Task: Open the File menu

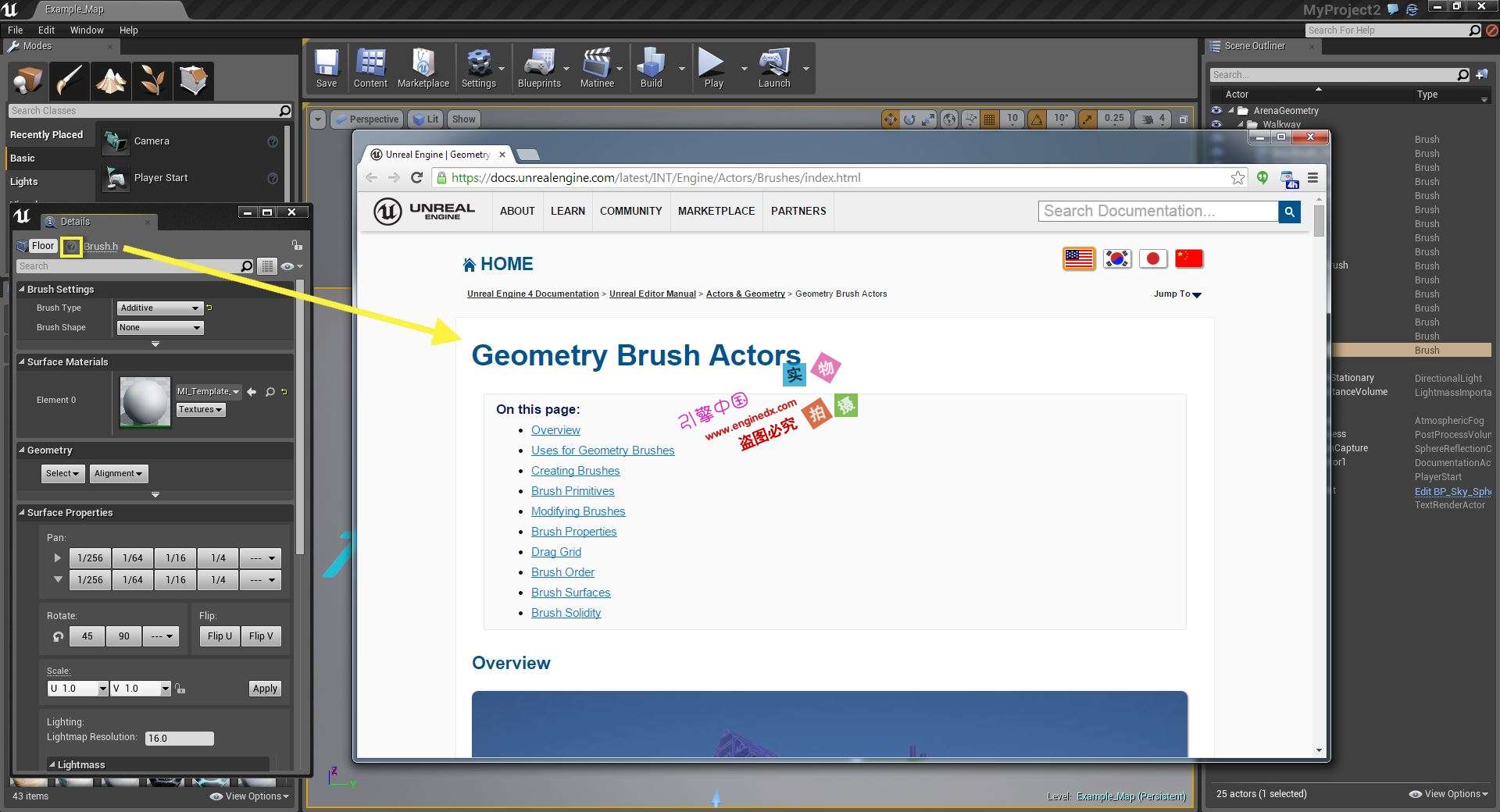Action: pos(15,30)
